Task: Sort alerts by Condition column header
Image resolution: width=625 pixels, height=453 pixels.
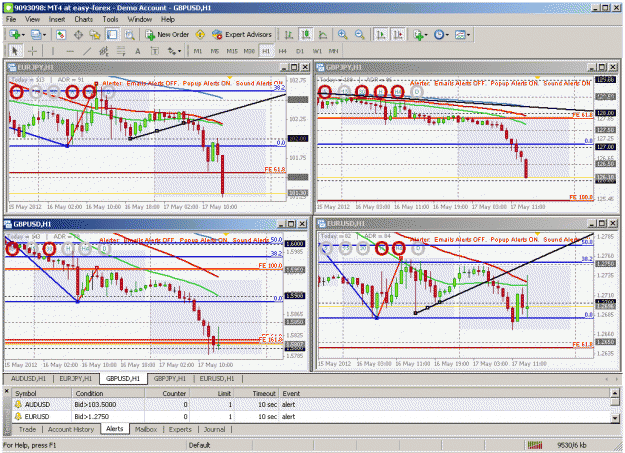Action: [x=108, y=393]
